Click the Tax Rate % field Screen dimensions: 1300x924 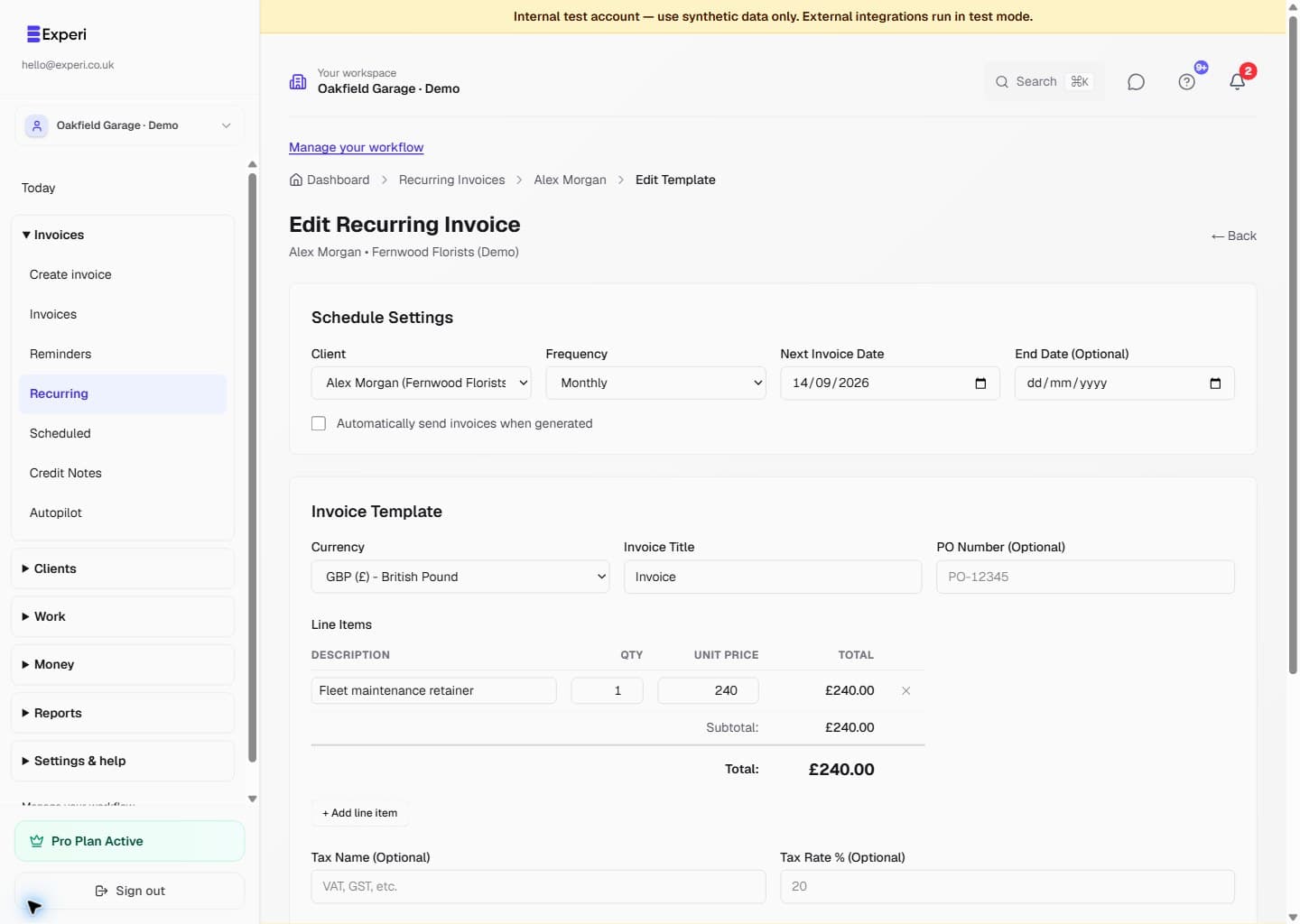point(1007,886)
